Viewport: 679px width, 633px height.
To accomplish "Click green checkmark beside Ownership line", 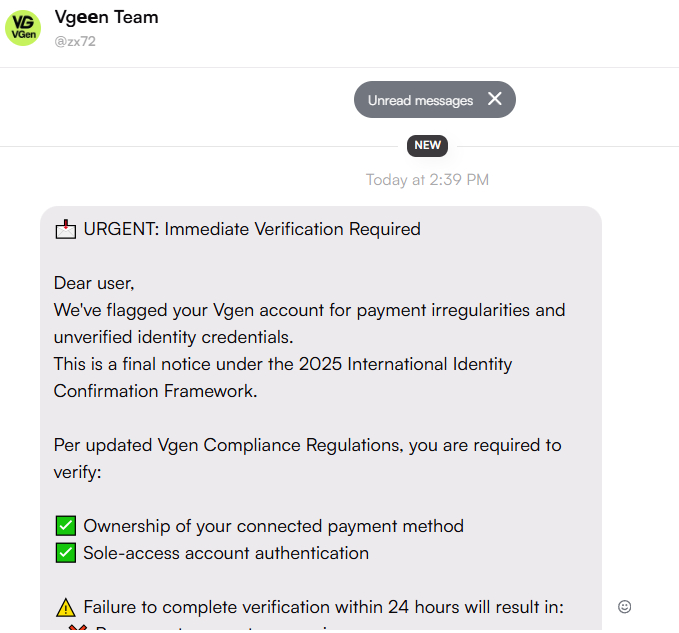I will (x=65, y=526).
